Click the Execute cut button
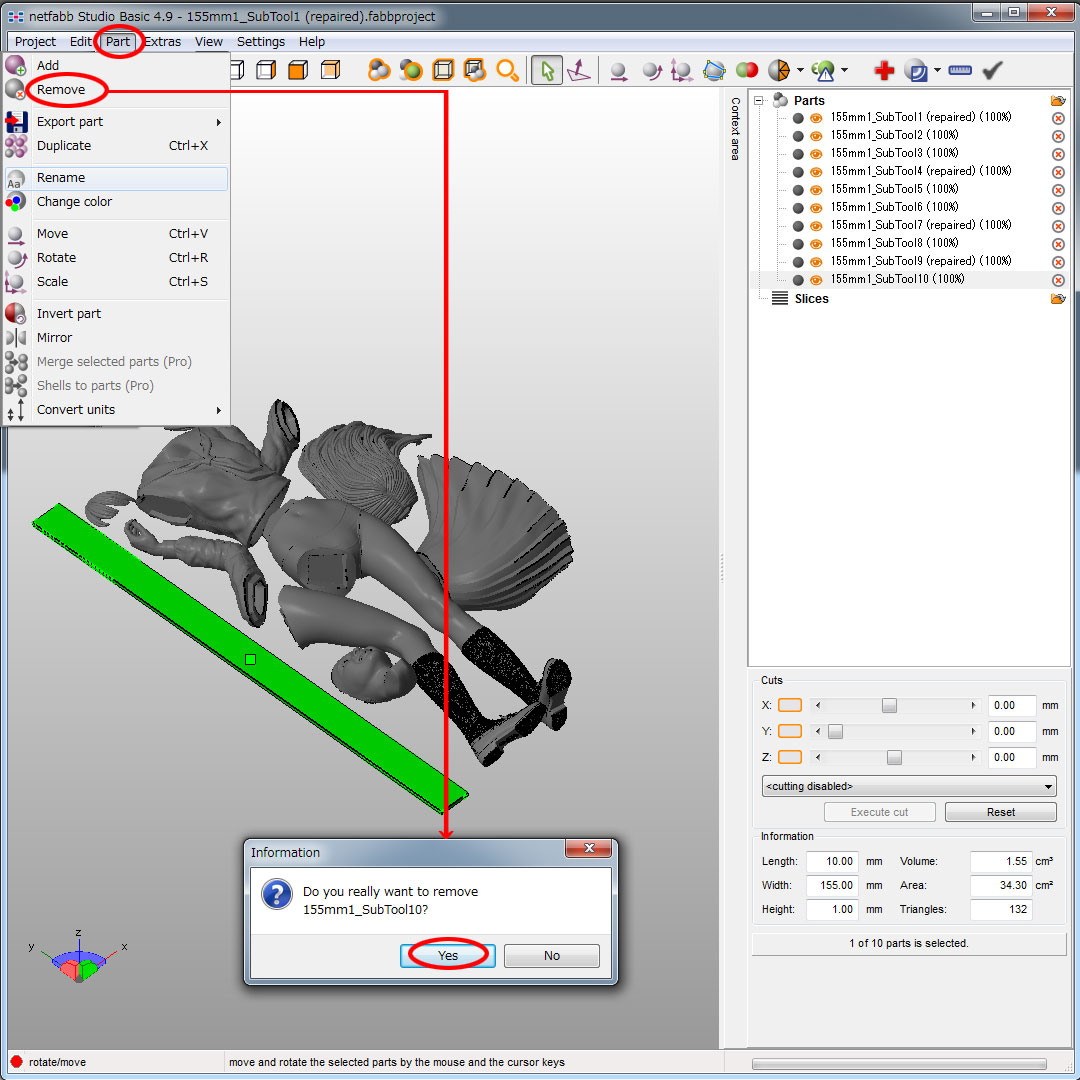The width and height of the screenshot is (1080, 1080). point(879,813)
